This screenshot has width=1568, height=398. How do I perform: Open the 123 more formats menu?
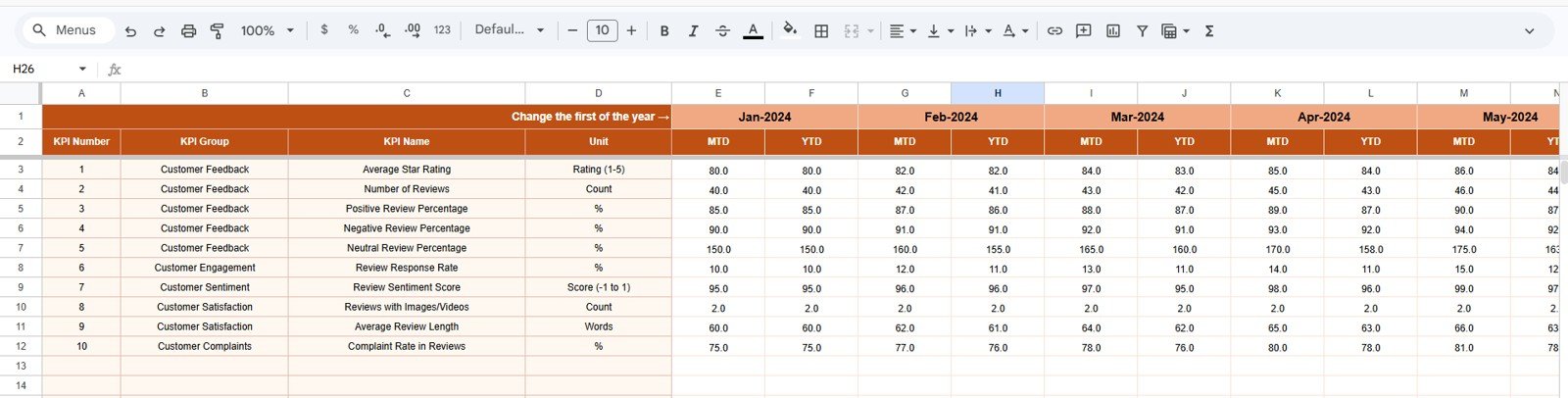tap(442, 30)
